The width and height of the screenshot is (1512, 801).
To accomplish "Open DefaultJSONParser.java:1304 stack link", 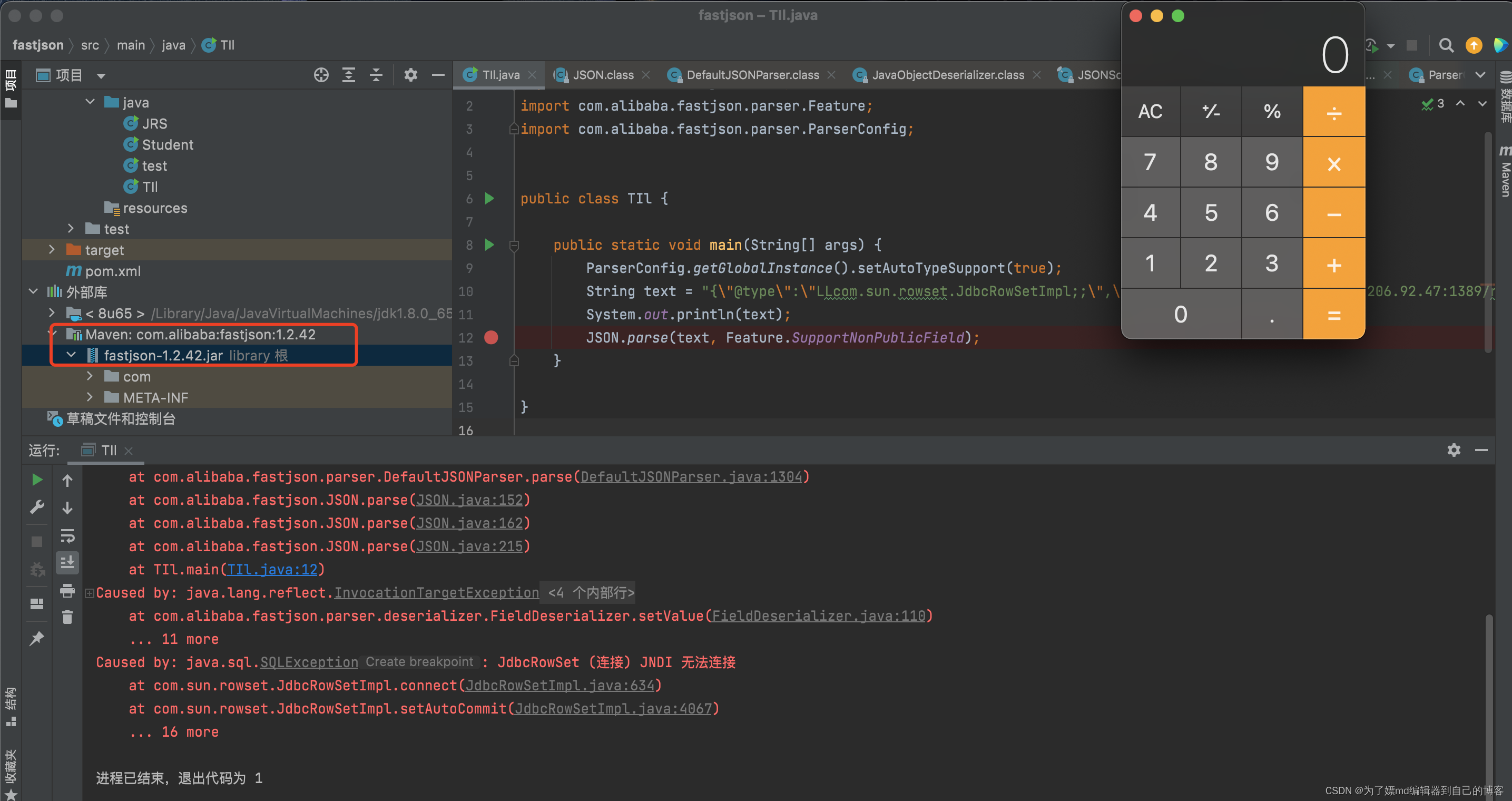I will pos(691,477).
